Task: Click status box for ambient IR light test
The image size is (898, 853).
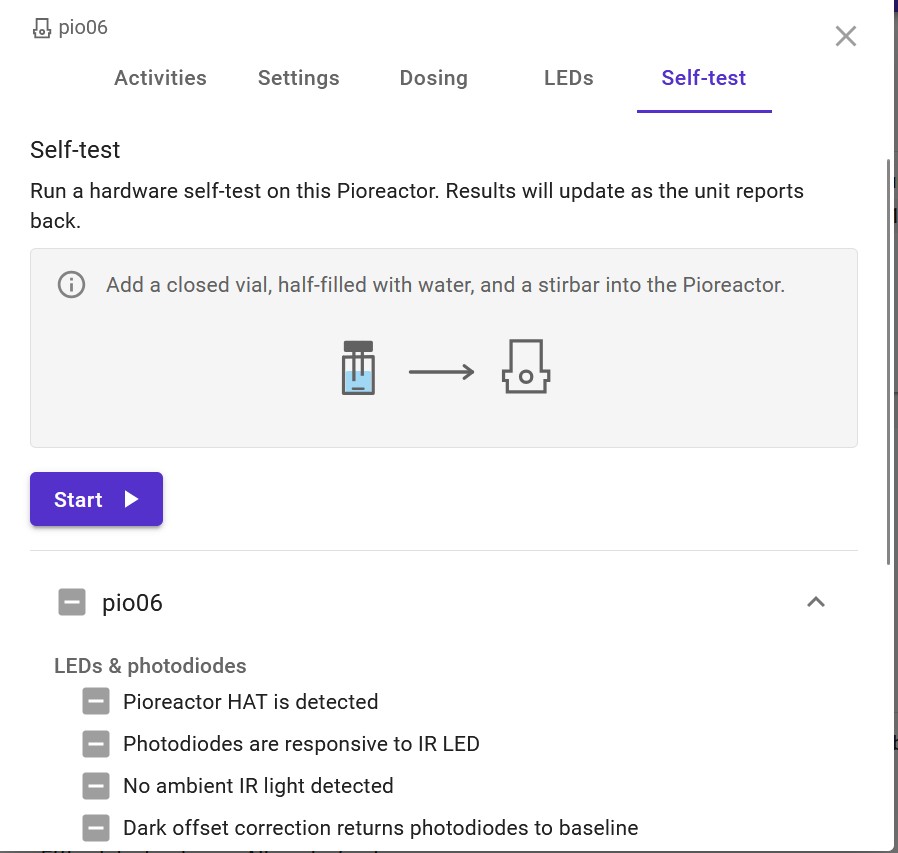Action: click(x=96, y=786)
